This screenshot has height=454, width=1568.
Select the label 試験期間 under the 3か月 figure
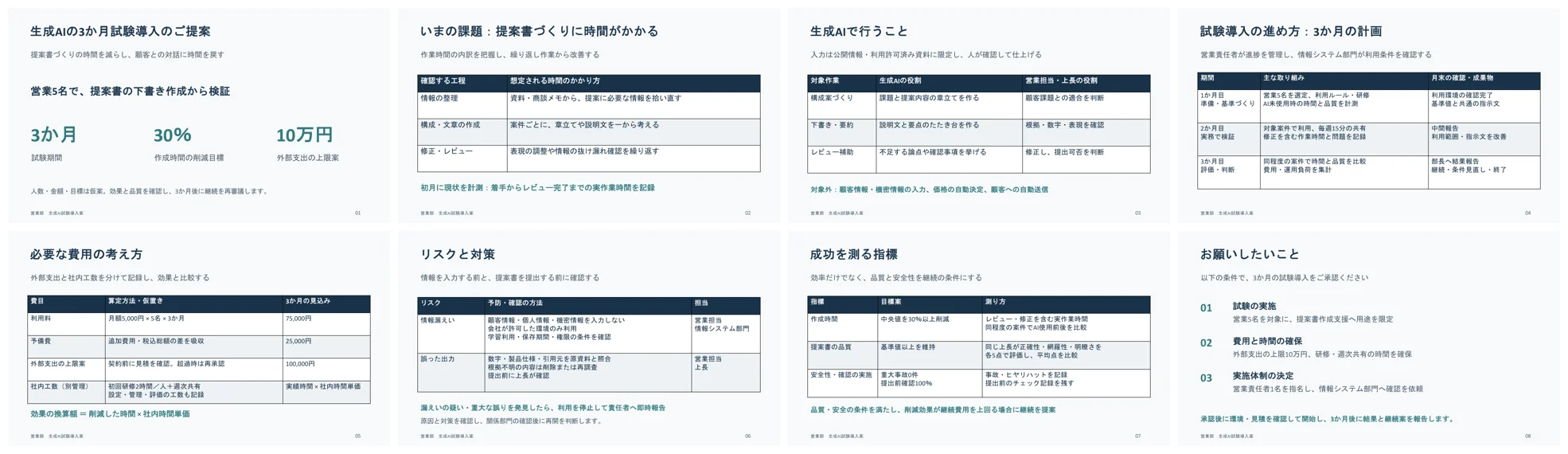(47, 158)
